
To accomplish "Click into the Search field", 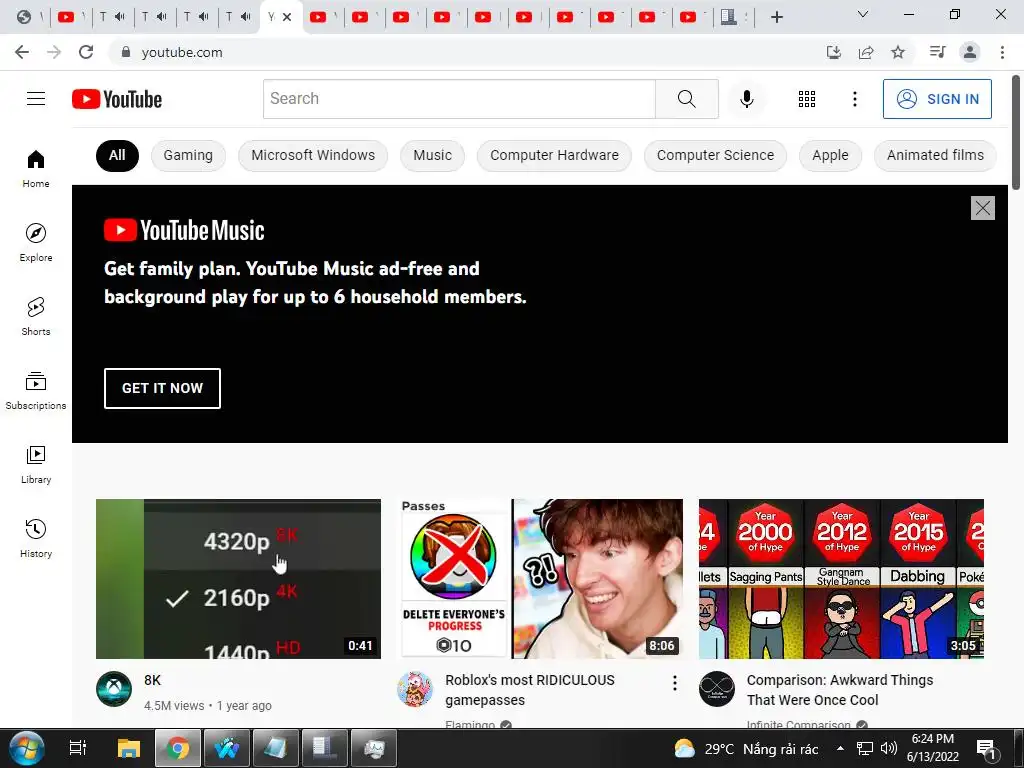I will pyautogui.click(x=459, y=99).
